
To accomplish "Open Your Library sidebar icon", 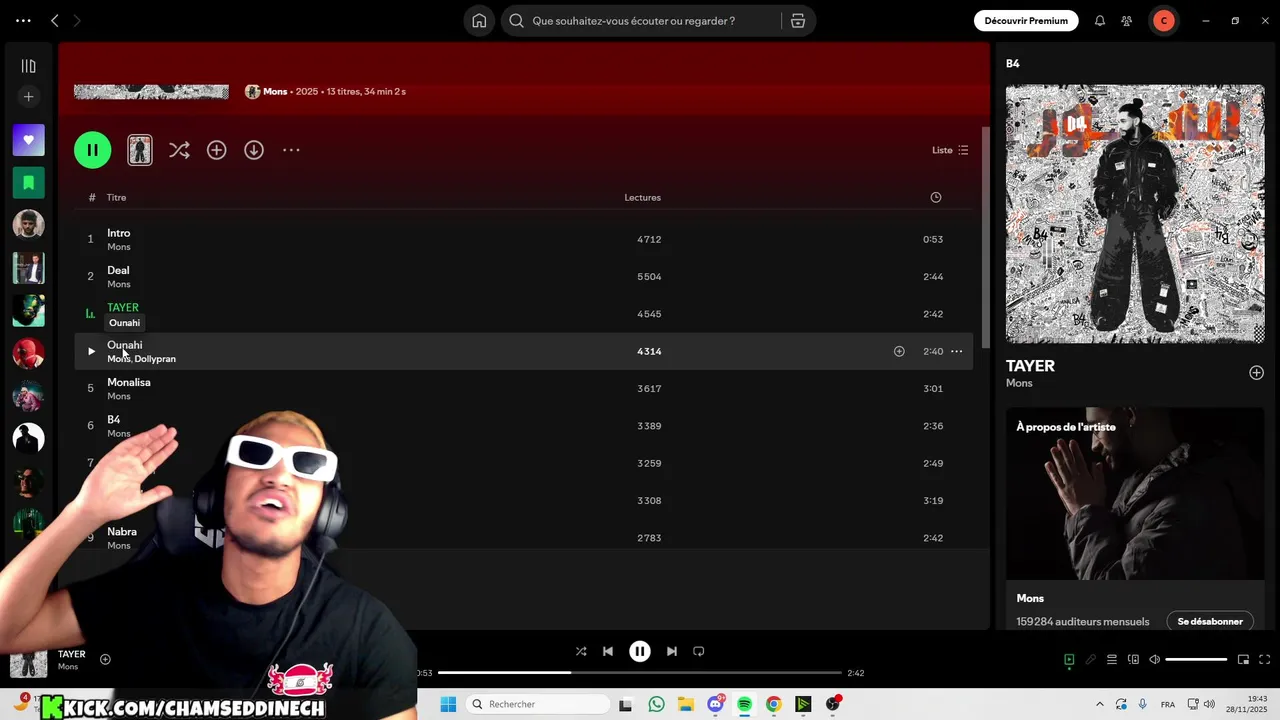I will pos(28,66).
